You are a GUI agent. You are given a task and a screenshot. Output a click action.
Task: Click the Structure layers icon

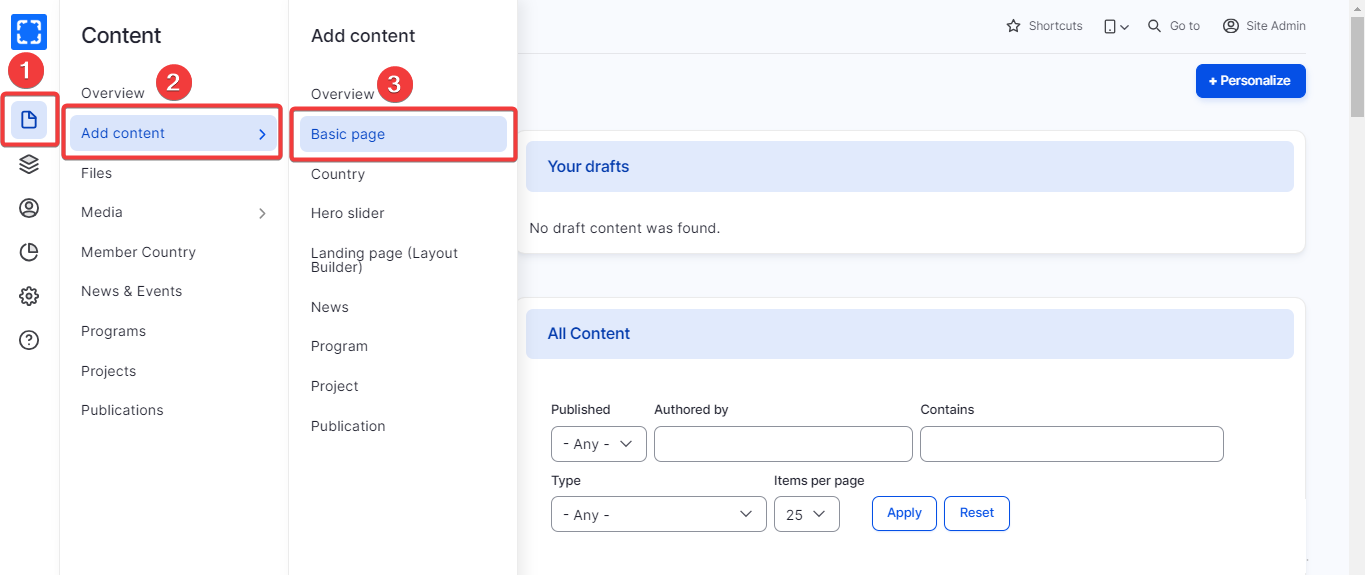(29, 164)
